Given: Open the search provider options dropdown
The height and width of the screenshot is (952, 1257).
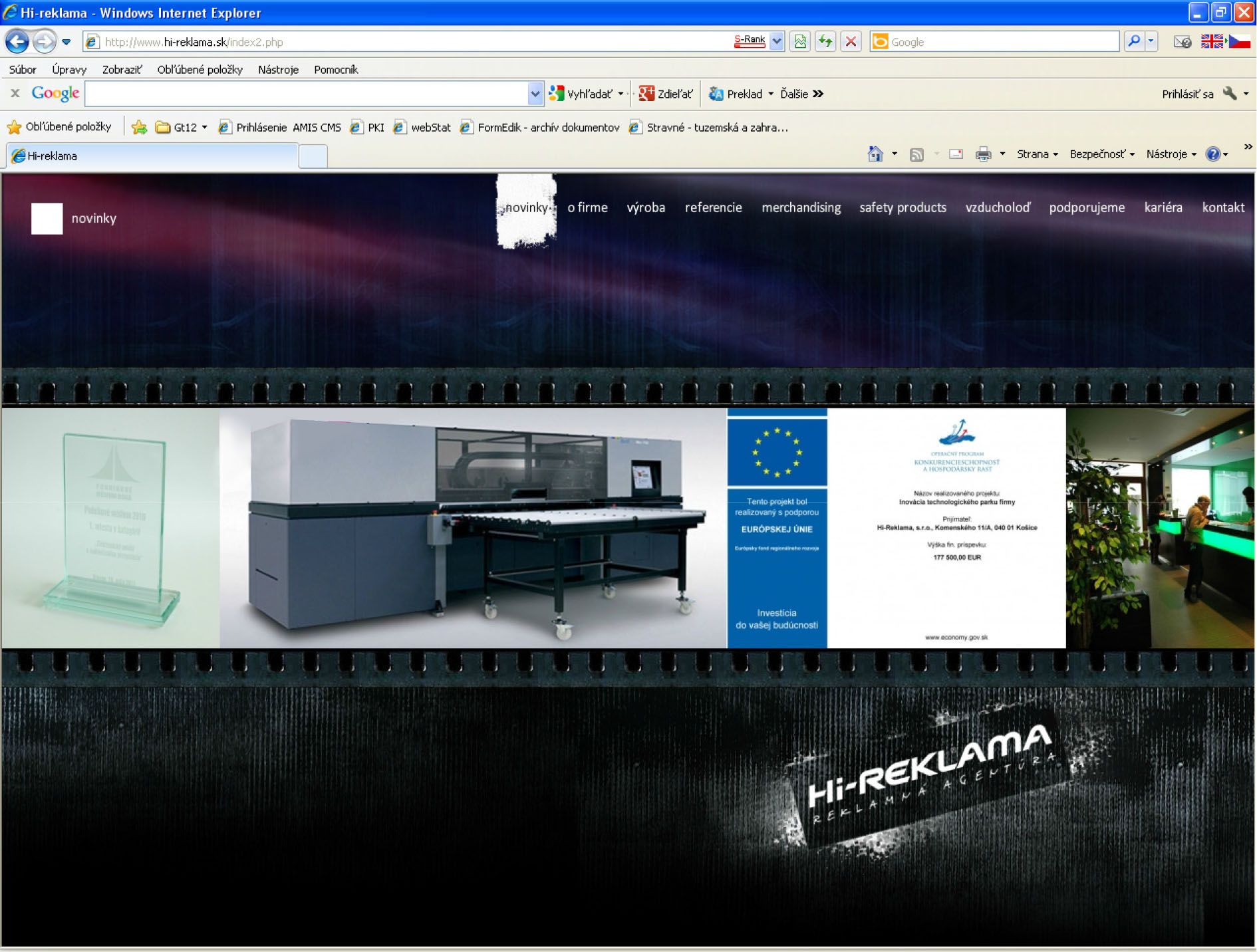Looking at the screenshot, I should (1151, 42).
